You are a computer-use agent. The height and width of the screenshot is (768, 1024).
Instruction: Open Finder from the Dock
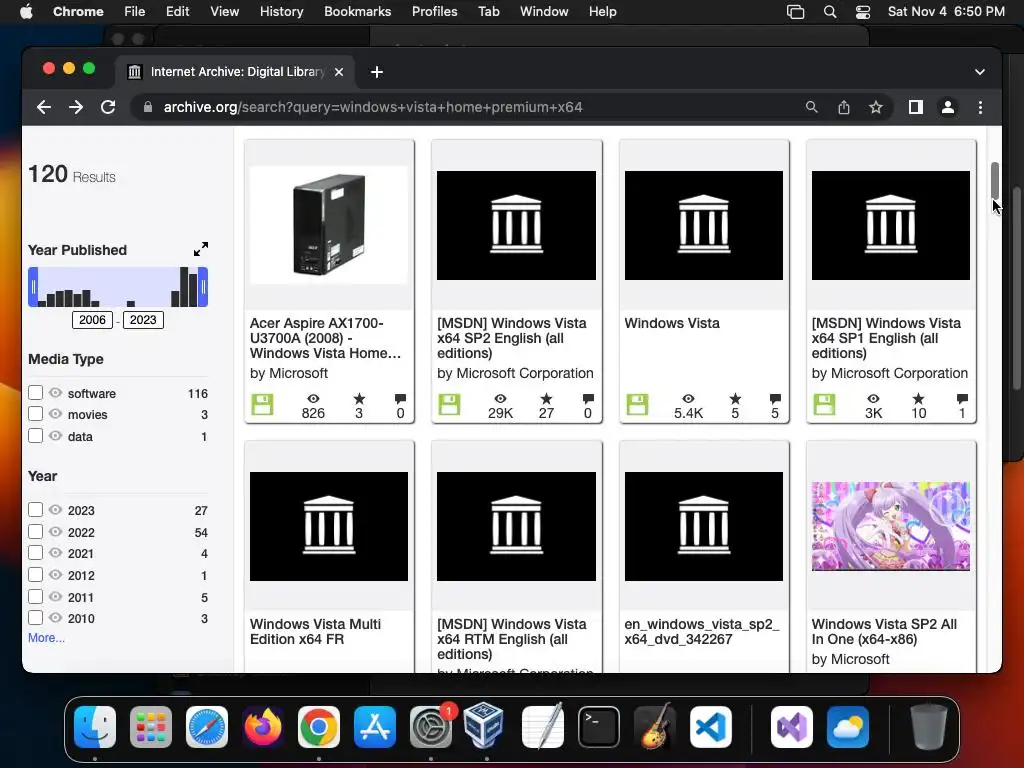coord(95,727)
